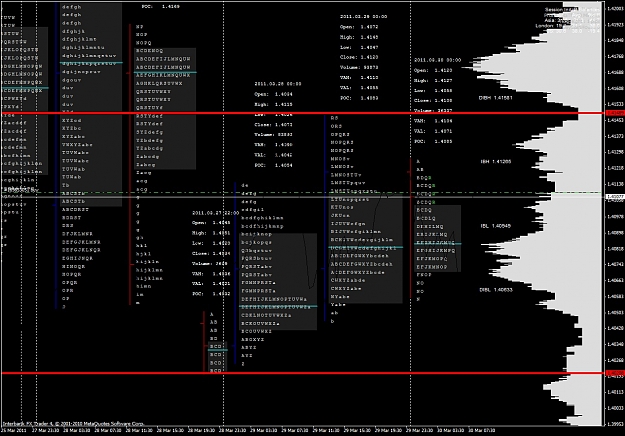Click the 2011.03.29 00:00 data block header
625x436 pixels.
pos(363,17)
